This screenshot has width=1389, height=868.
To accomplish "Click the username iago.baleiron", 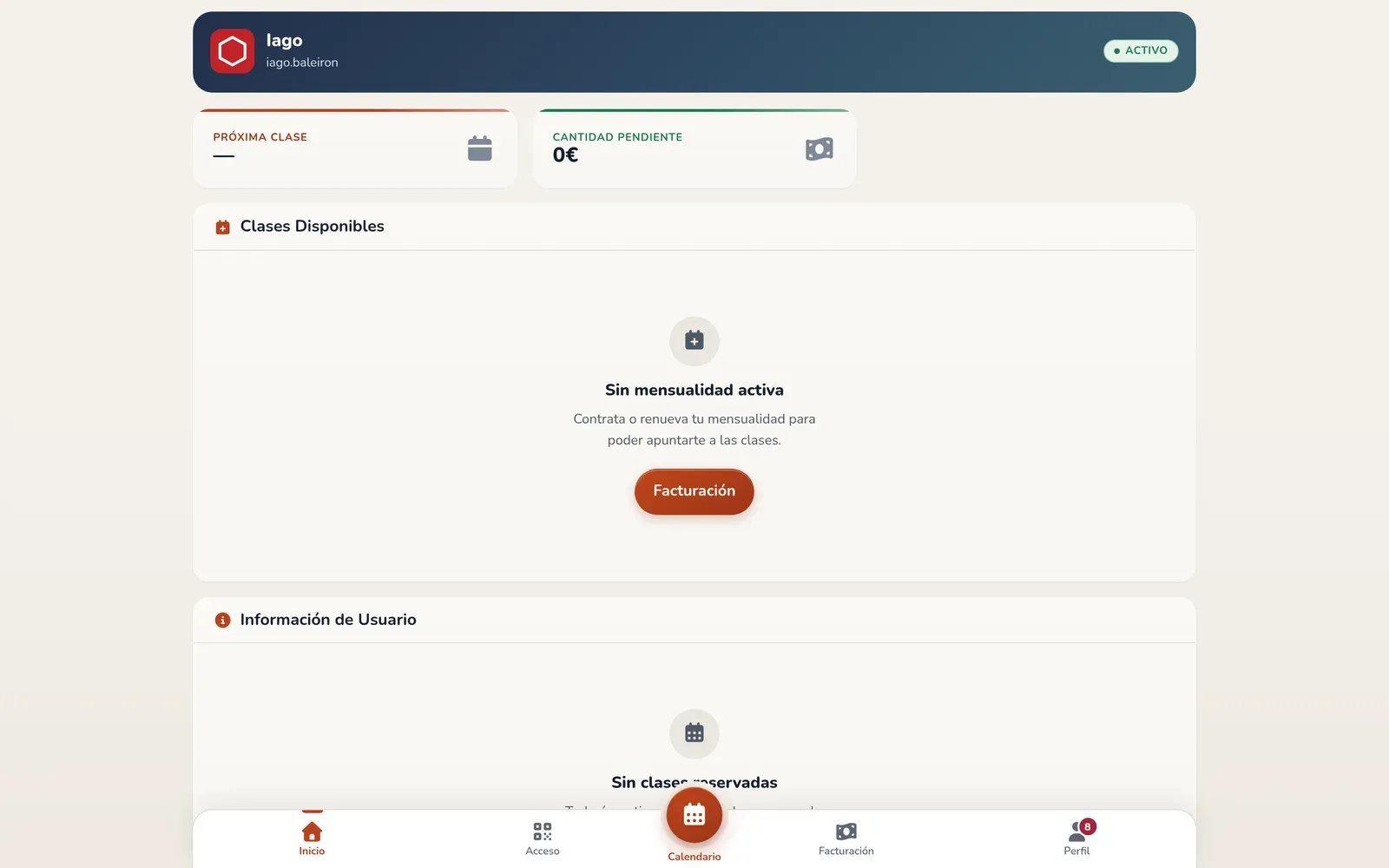I will (x=302, y=62).
